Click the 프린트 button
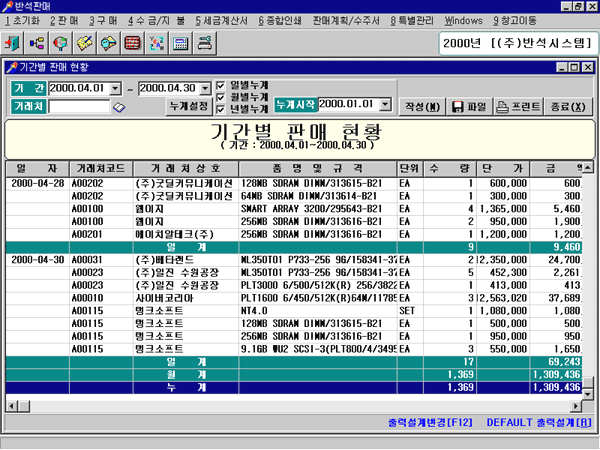 point(518,106)
